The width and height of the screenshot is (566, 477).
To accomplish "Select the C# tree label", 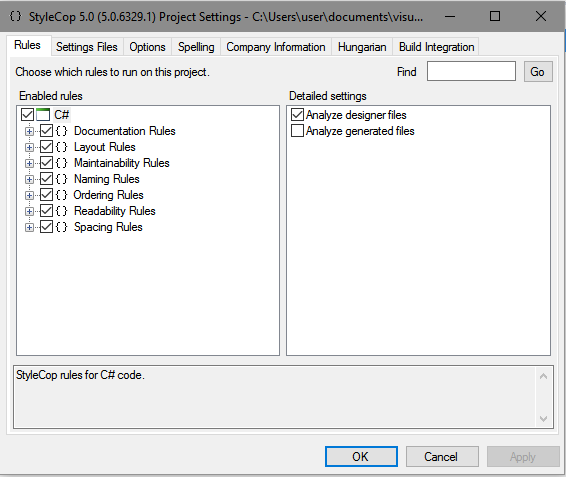I will [x=61, y=115].
